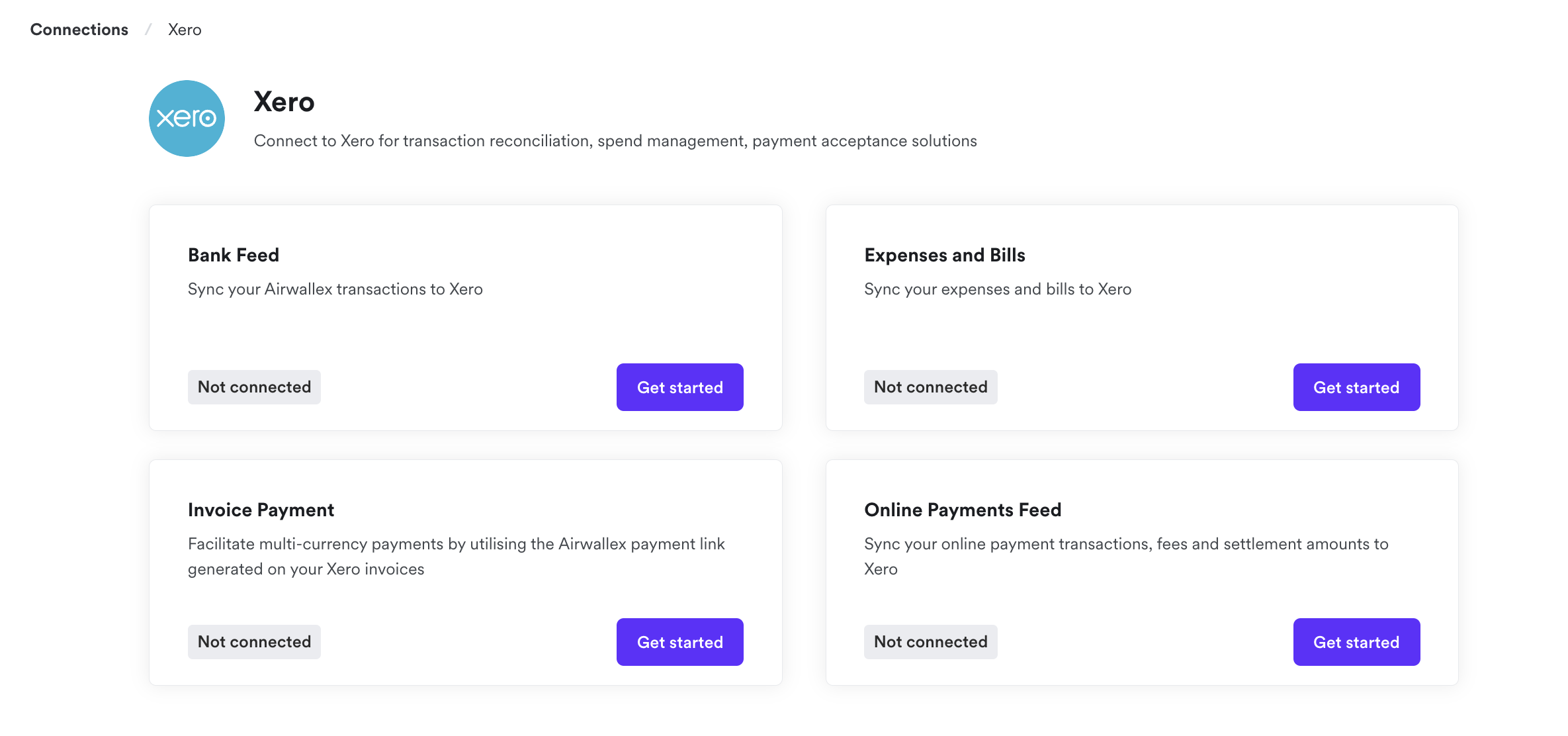Click 'Sync your expenses and bills' text
This screenshot has width=1568, height=736.
997,289
